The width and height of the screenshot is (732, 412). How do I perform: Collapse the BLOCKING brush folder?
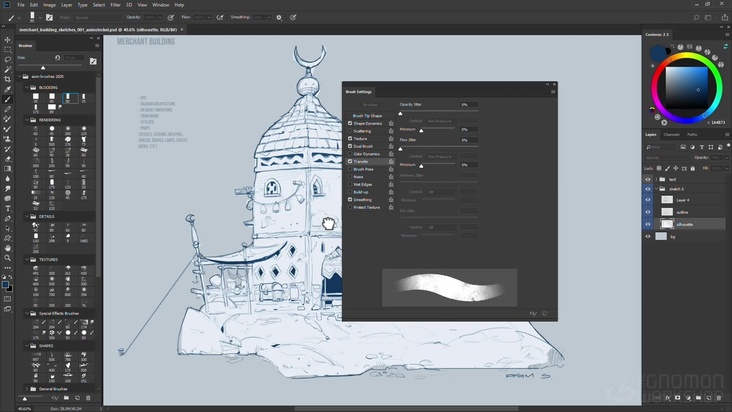tap(27, 87)
